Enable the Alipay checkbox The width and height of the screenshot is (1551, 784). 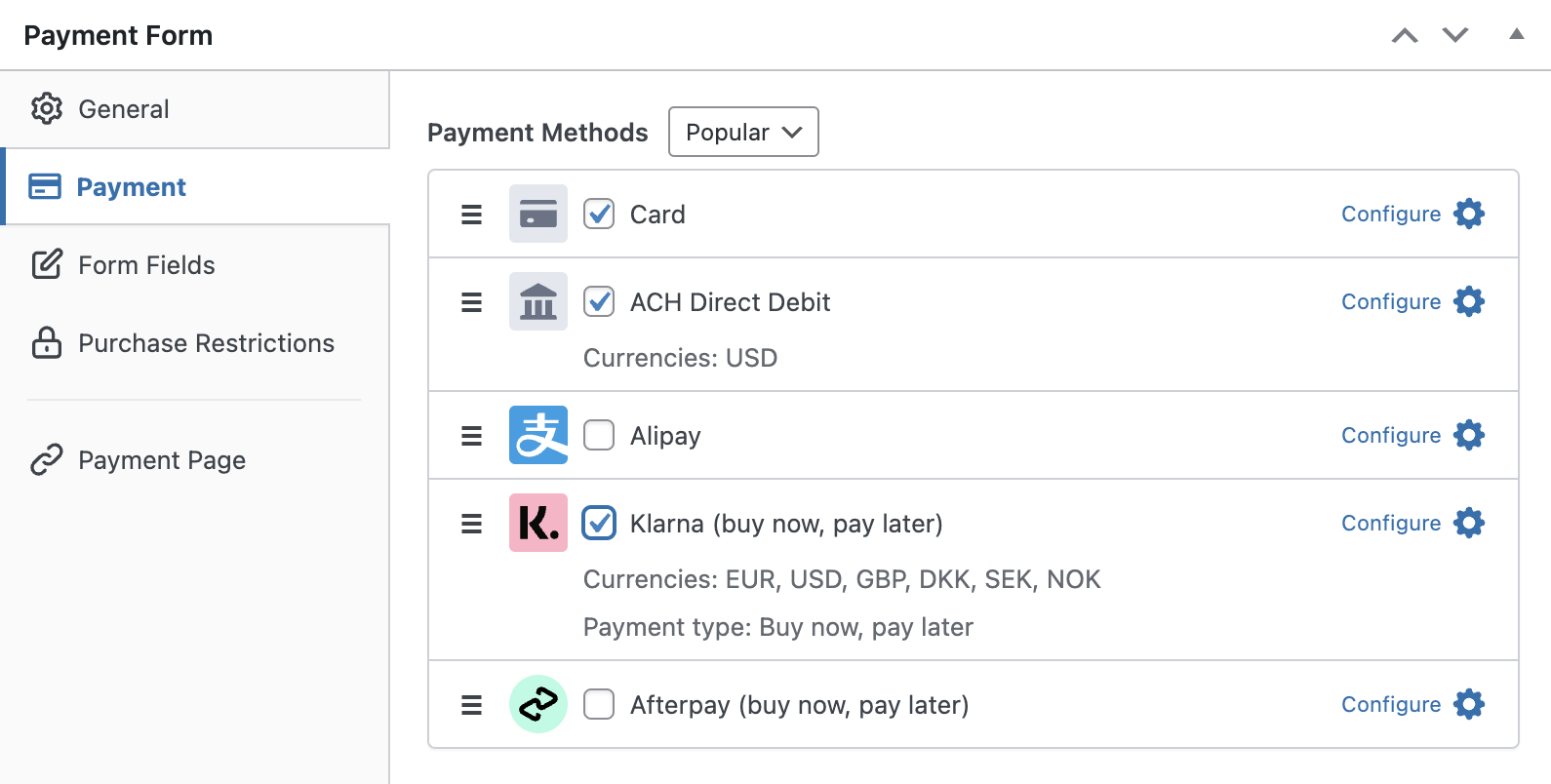pos(599,435)
